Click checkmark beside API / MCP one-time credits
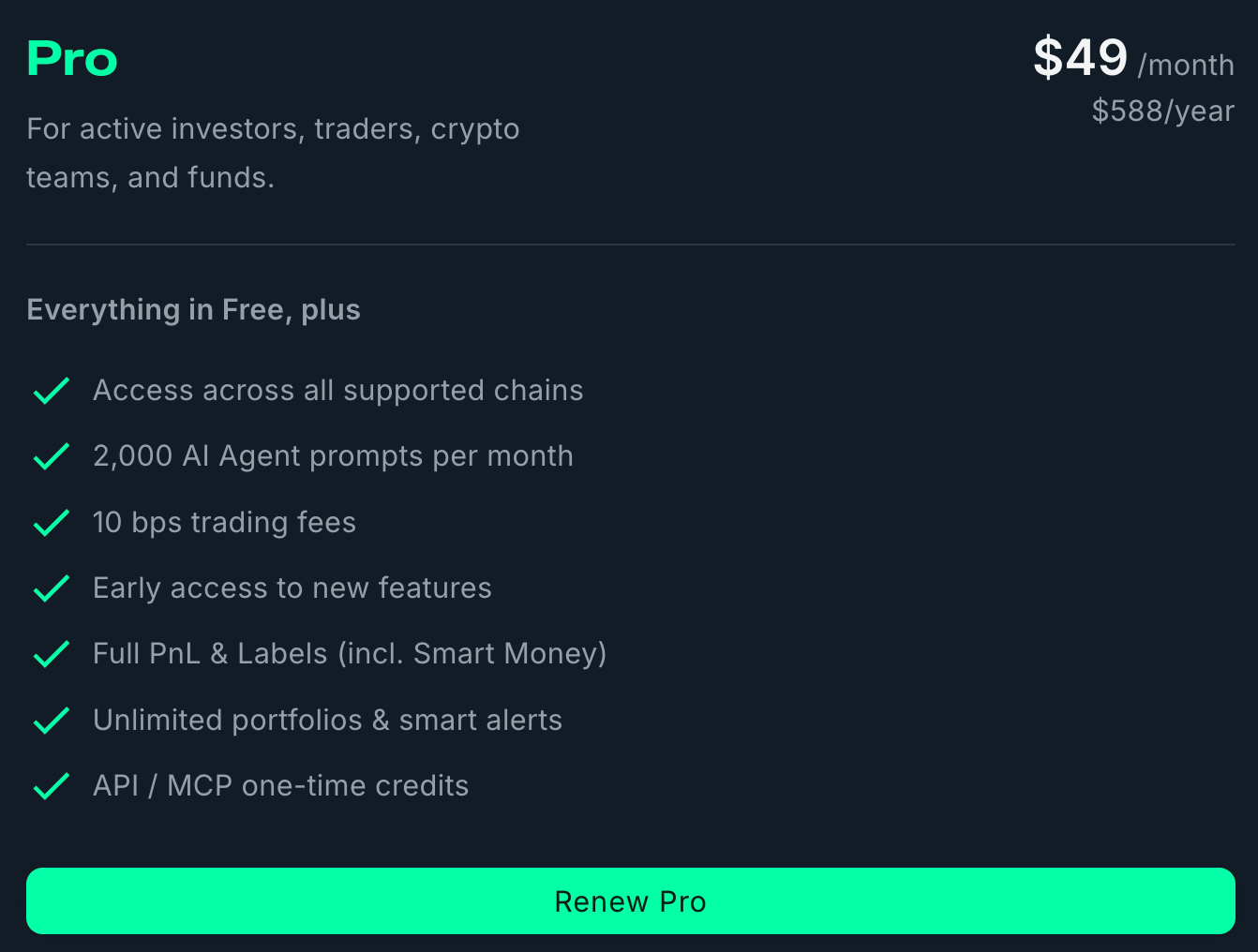 [52, 786]
